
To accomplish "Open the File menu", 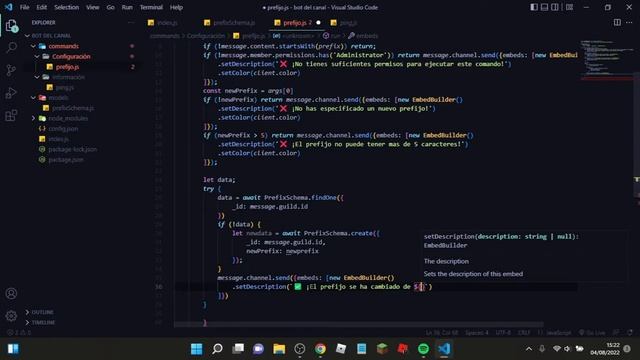I will point(24,7).
